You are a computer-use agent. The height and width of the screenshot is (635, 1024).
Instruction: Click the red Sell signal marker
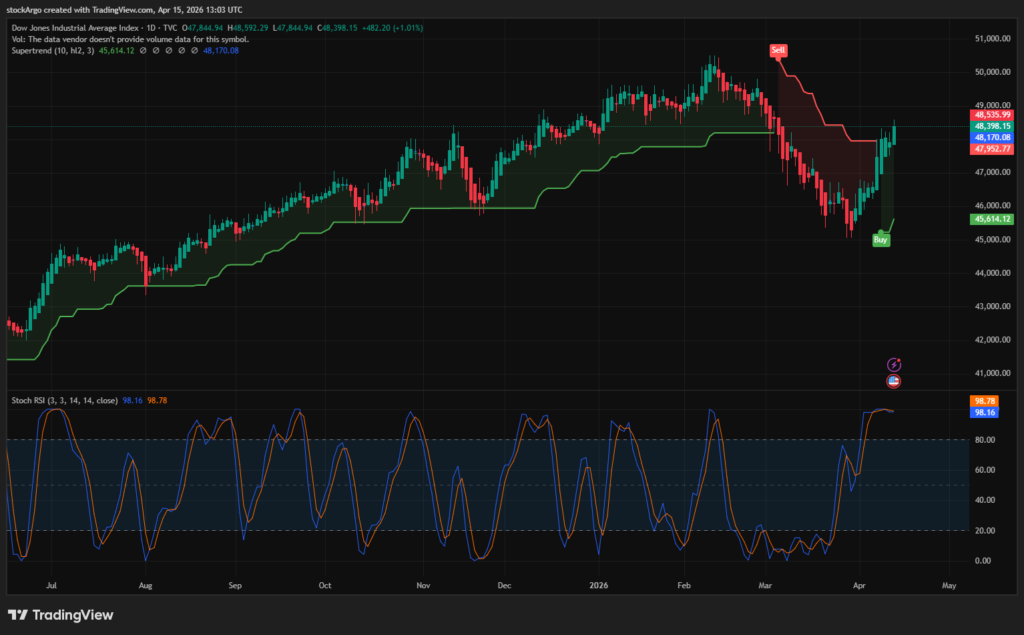pos(777,49)
